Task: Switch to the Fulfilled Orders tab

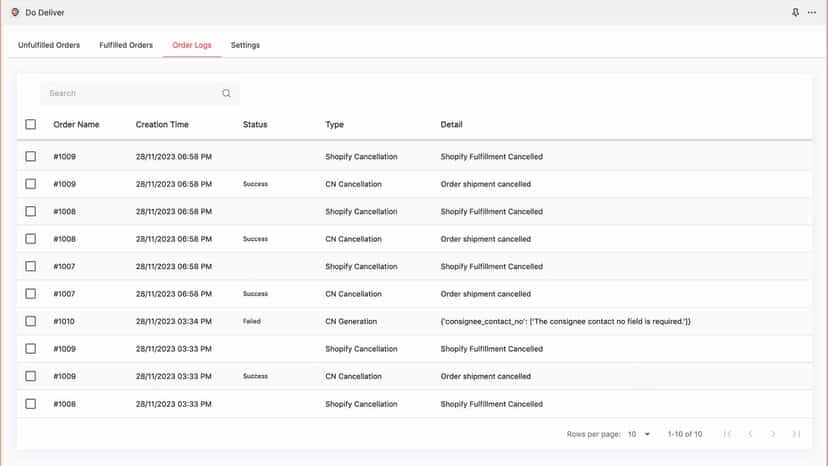Action: (x=126, y=45)
